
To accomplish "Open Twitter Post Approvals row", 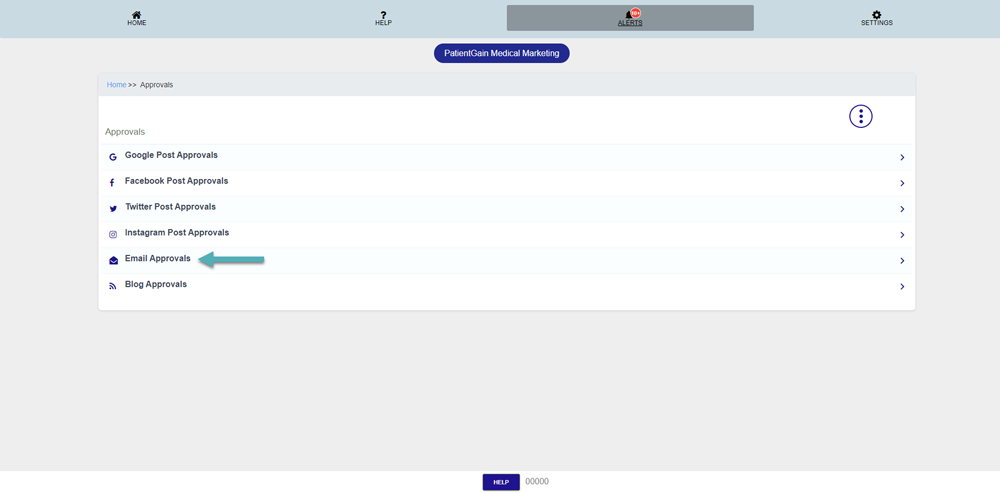I will (x=170, y=207).
